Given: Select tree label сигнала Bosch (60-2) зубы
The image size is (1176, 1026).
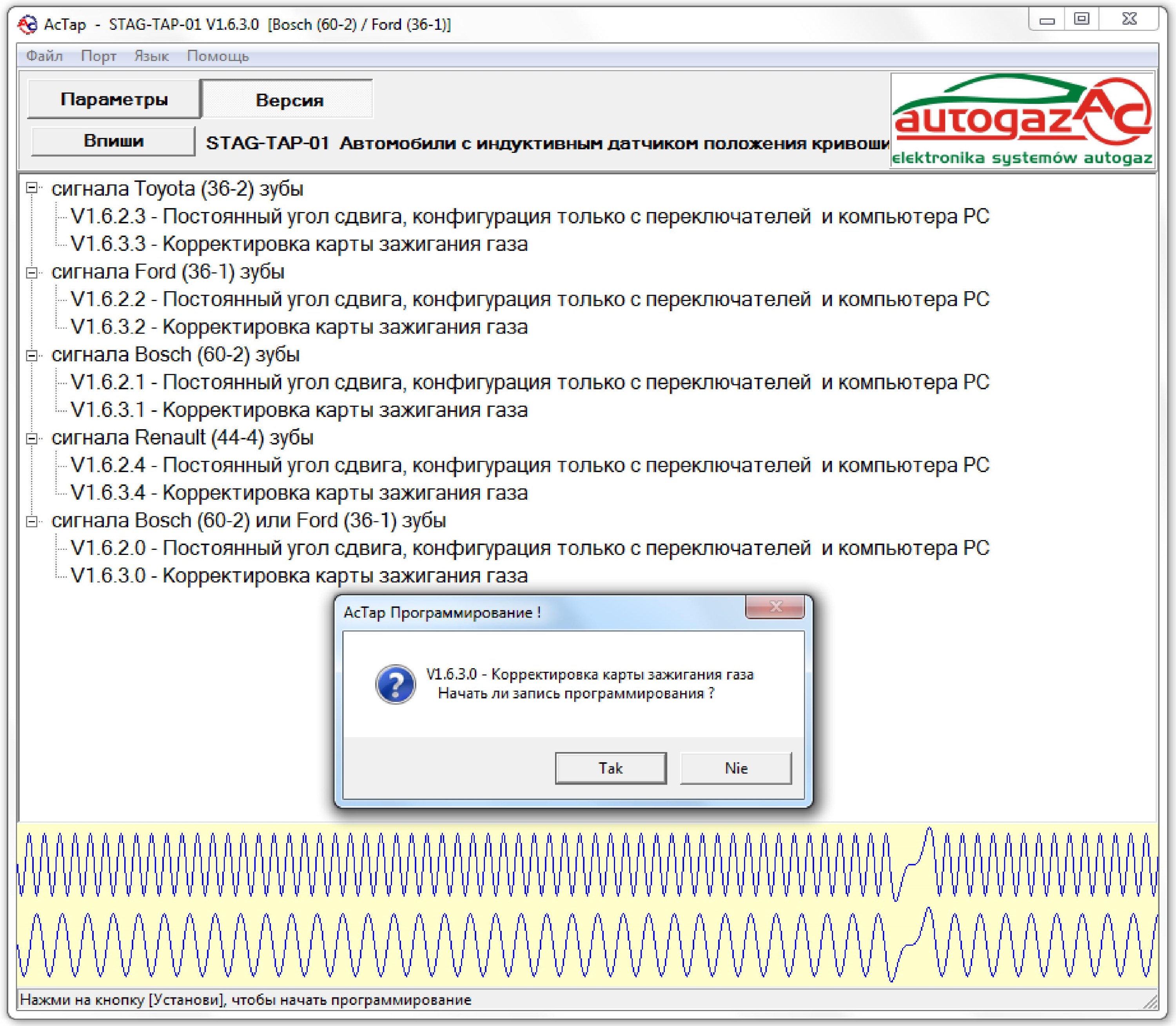Looking at the screenshot, I should [x=175, y=354].
